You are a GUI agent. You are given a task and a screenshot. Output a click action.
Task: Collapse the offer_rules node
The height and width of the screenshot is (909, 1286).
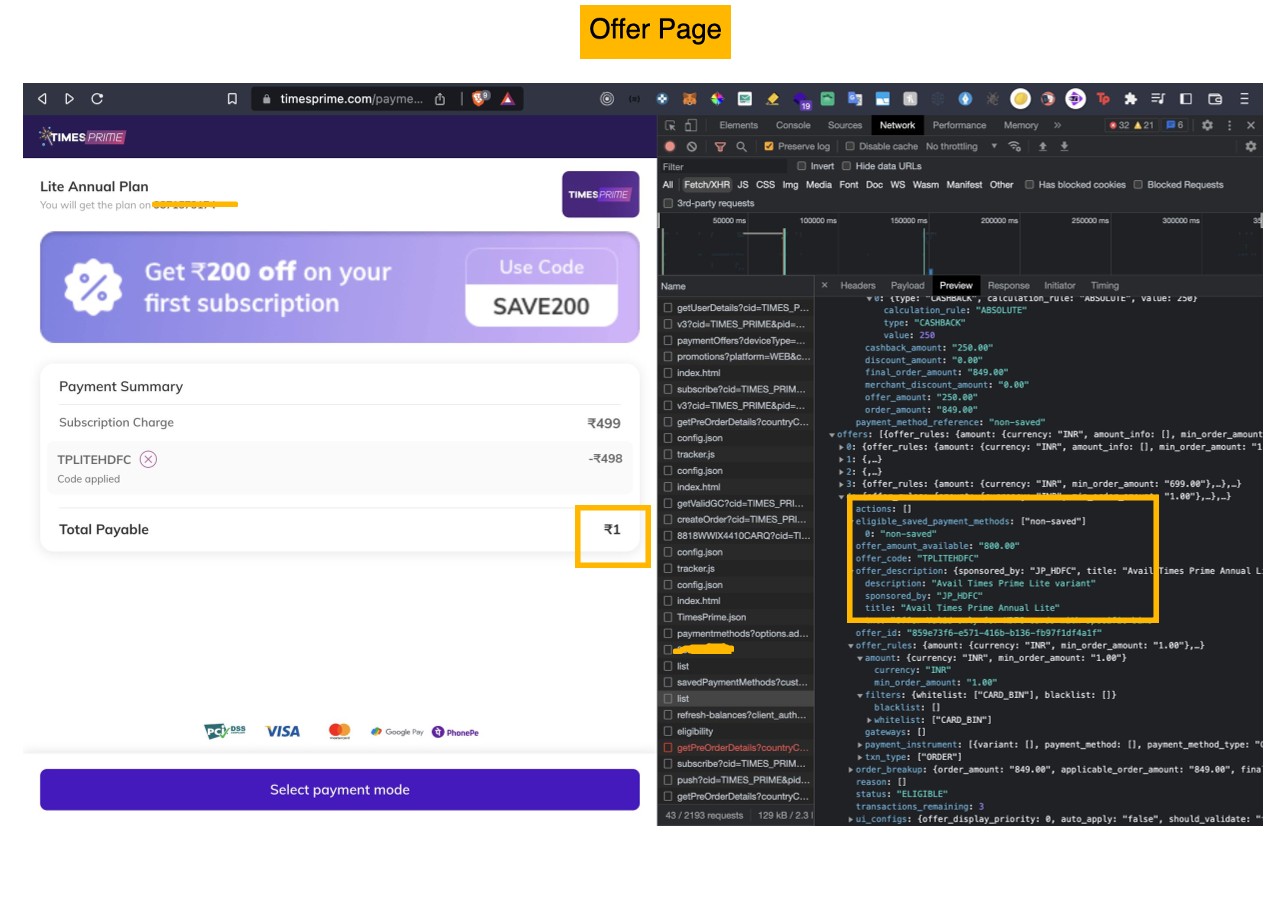click(x=851, y=645)
